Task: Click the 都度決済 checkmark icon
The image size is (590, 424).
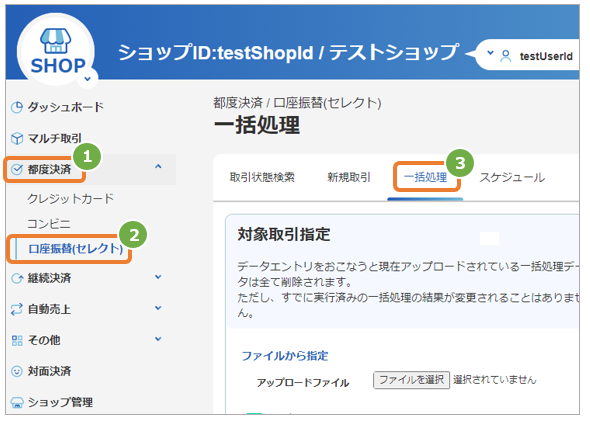Action: pyautogui.click(x=17, y=169)
